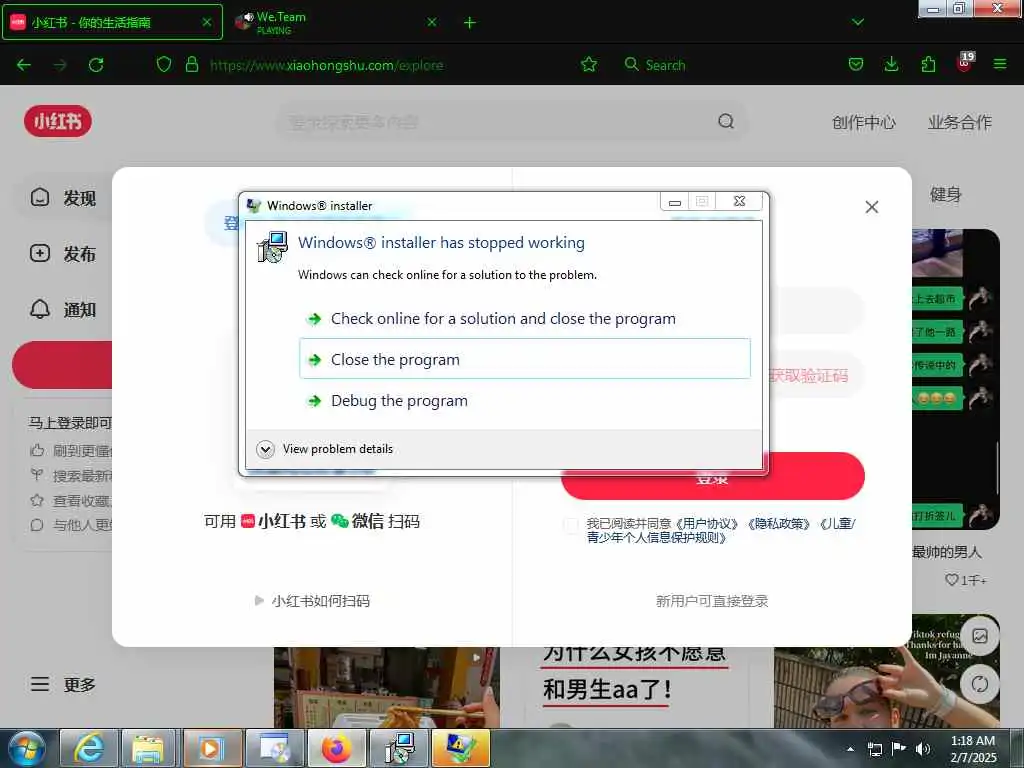Launch Internet Explorer from taskbar
The width and height of the screenshot is (1024, 768).
point(89,748)
